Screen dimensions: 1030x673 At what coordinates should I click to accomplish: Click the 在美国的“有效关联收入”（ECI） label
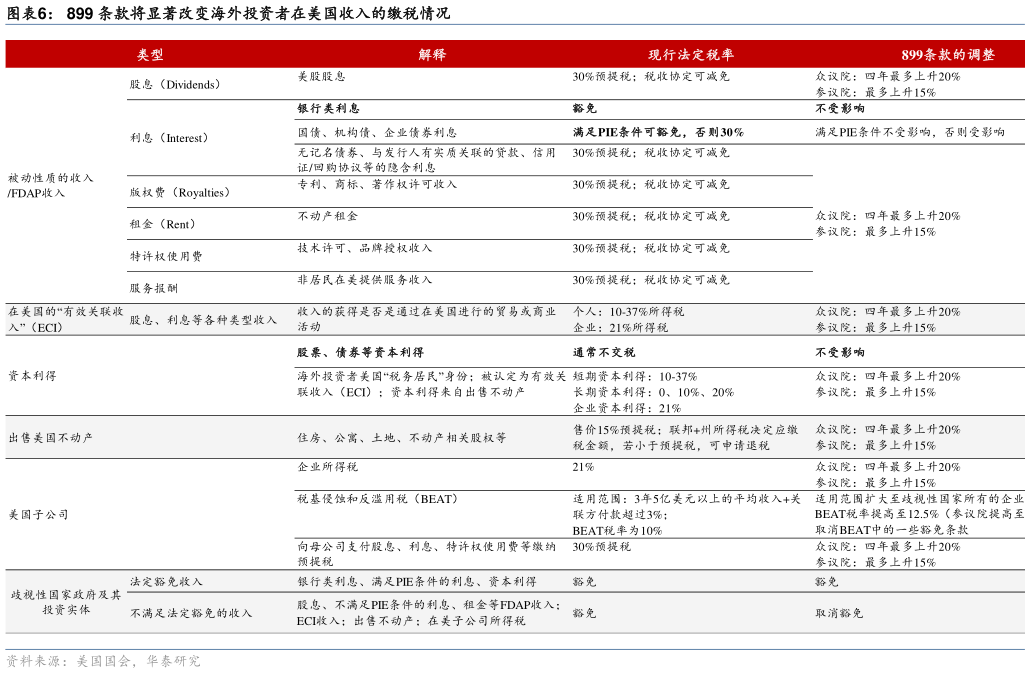point(58,319)
